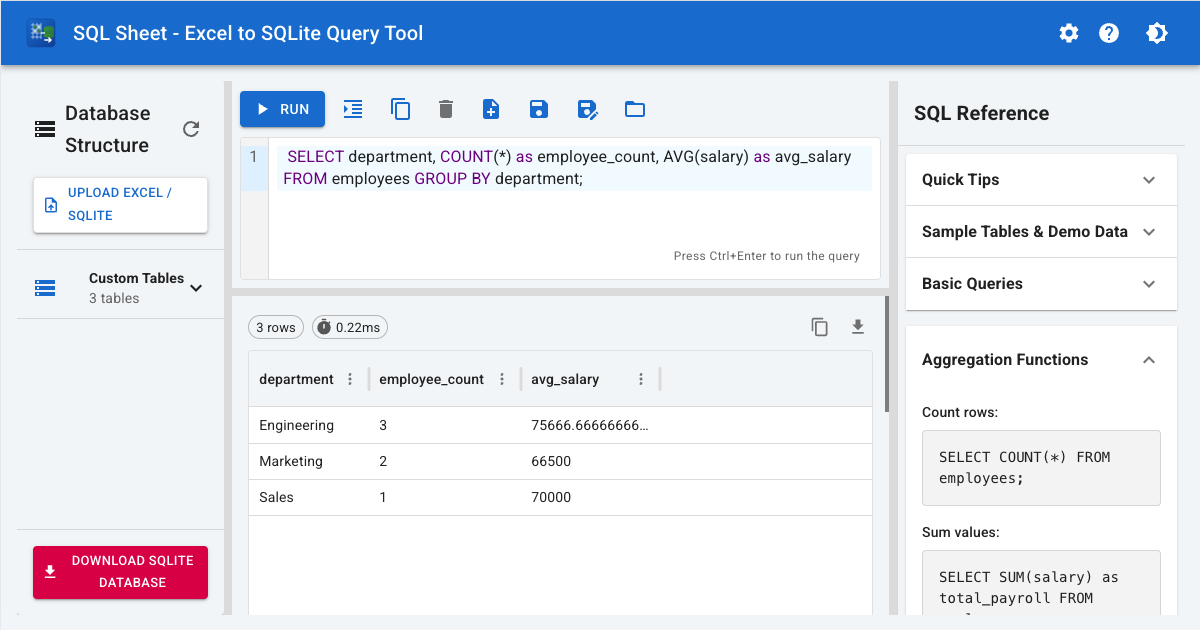Click the Download SQLite Database button

[120, 572]
